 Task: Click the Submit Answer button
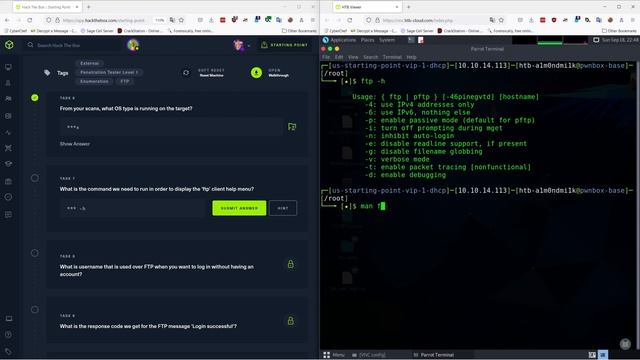[239, 208]
